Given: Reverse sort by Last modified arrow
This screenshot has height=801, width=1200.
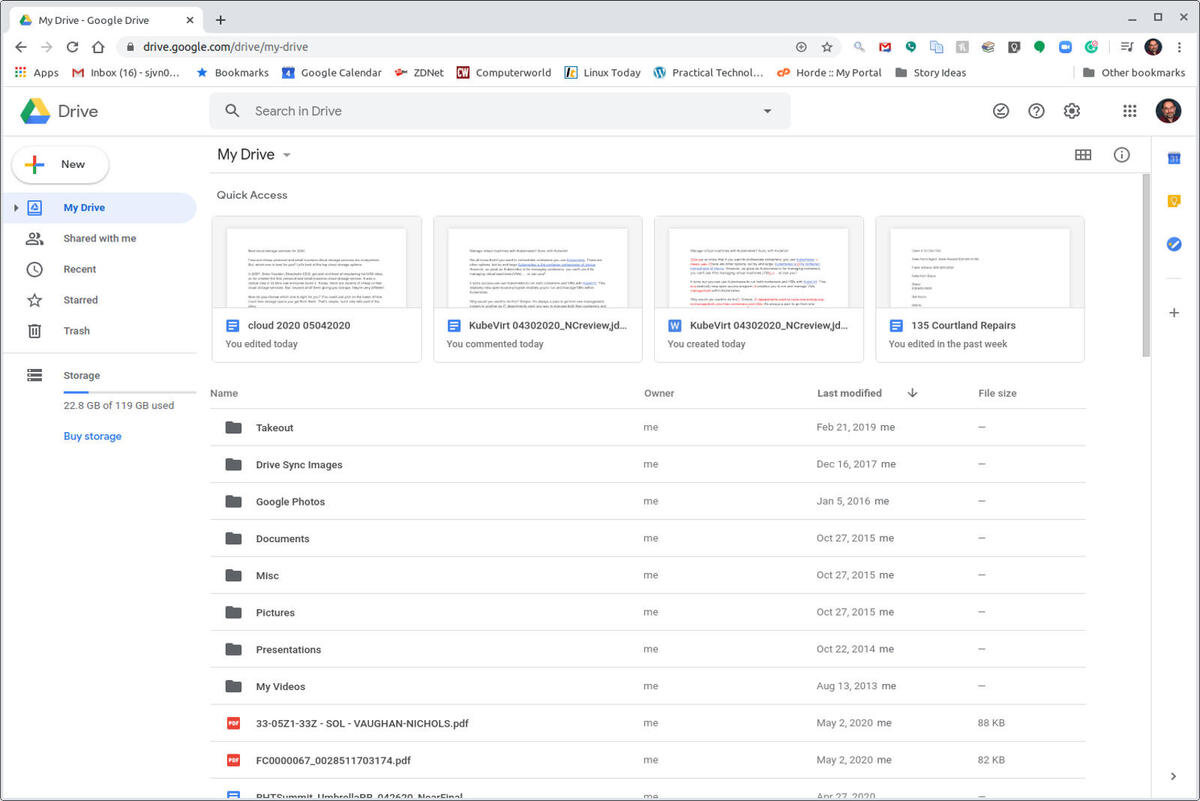Looking at the screenshot, I should pyautogui.click(x=912, y=393).
